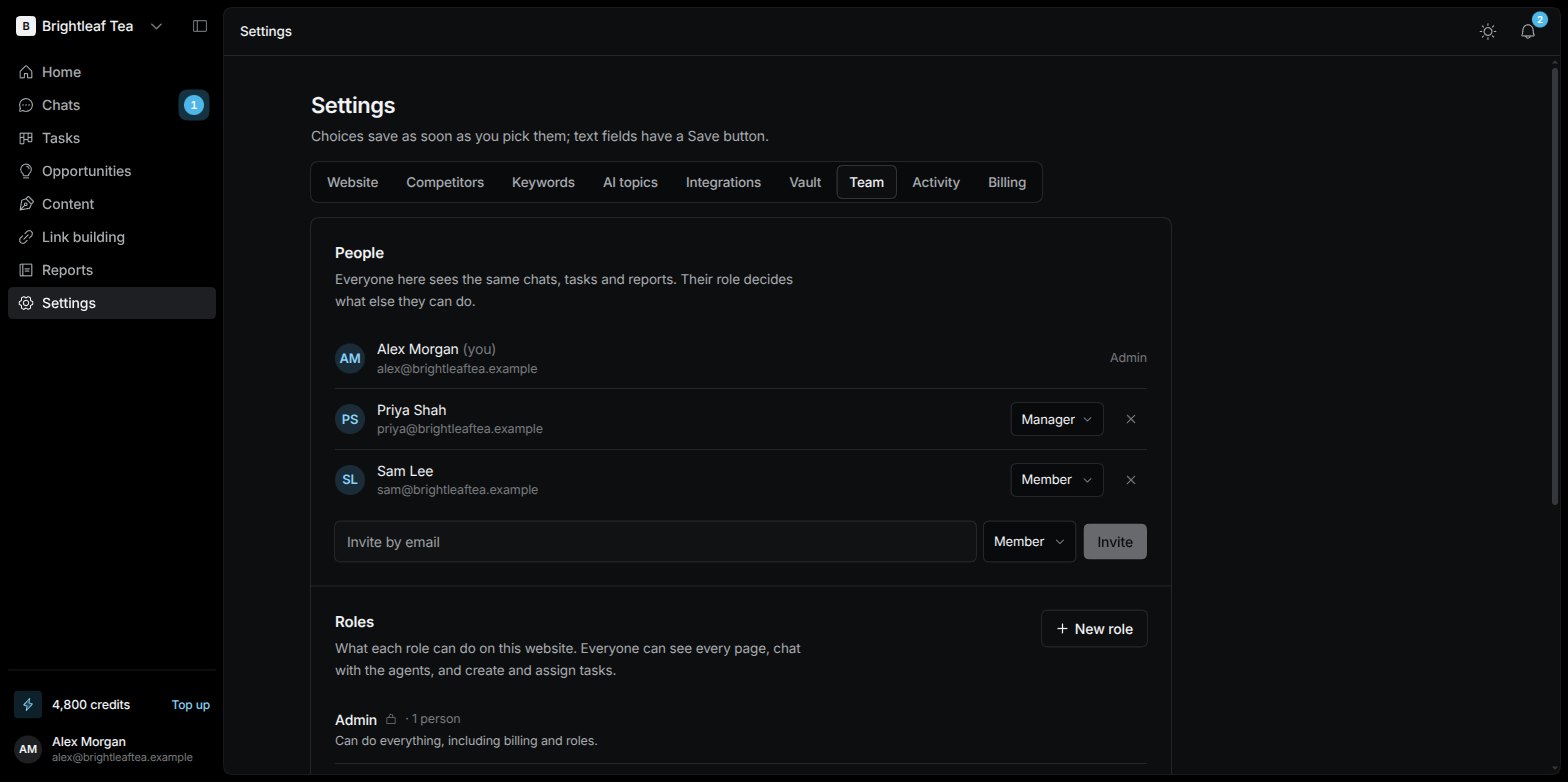1568x782 pixels.
Task: Click Priya Shah's PS avatar
Action: point(350,419)
